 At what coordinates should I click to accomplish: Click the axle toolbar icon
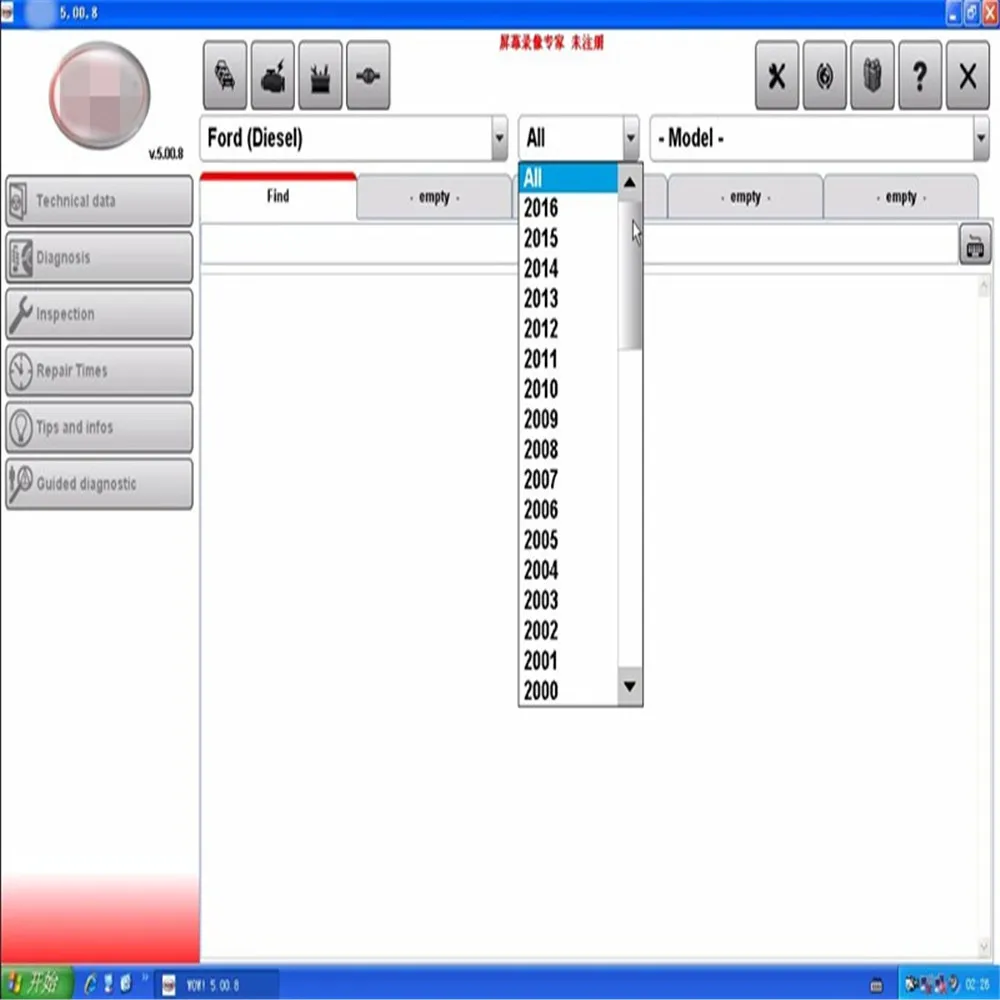tap(368, 75)
